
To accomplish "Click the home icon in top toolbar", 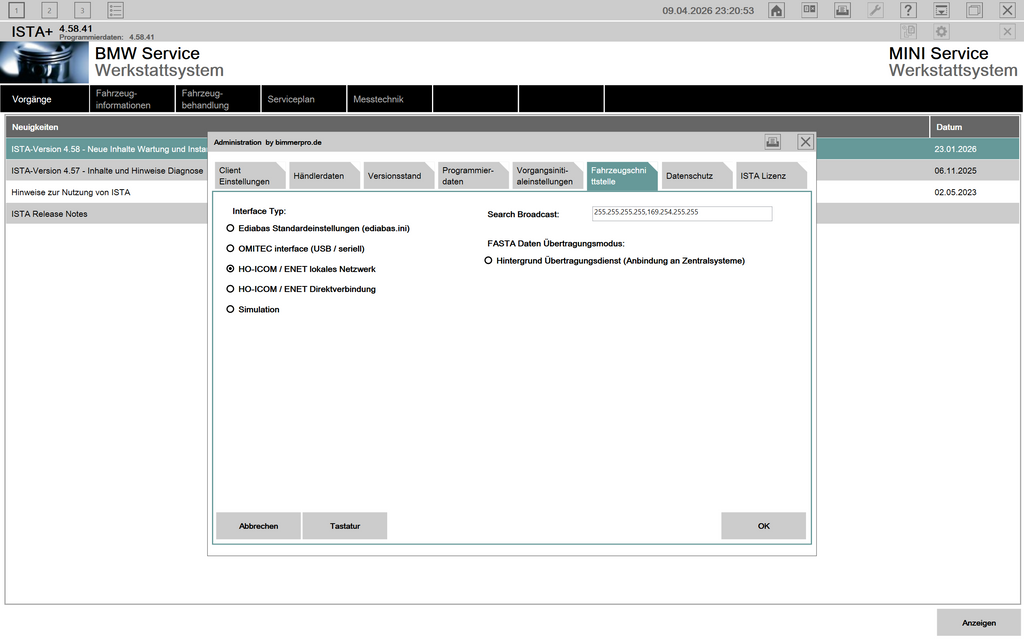I will 776,10.
